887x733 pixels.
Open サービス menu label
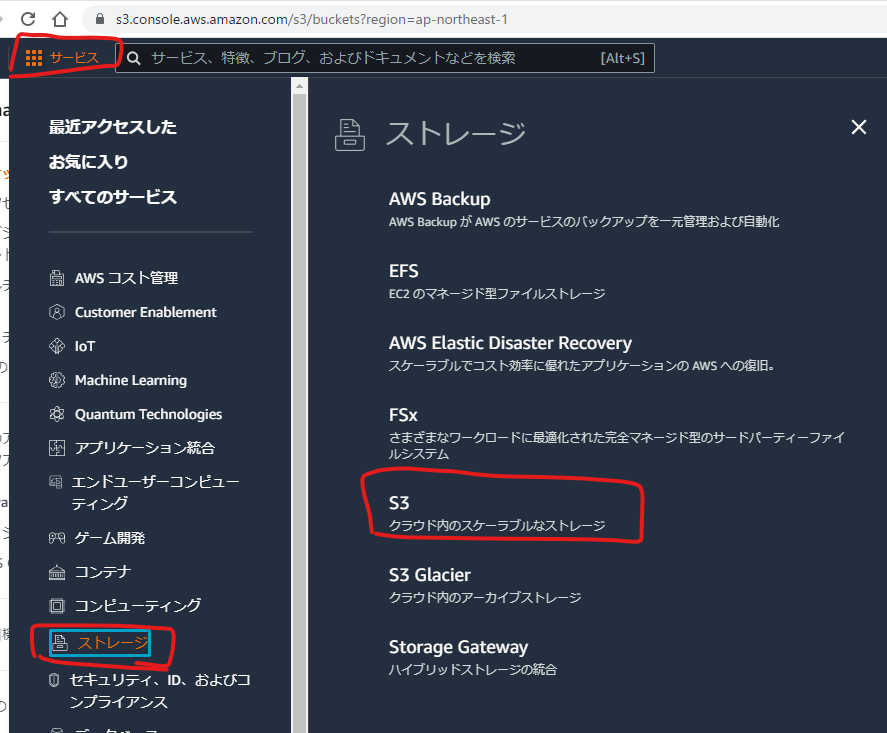click(x=74, y=58)
